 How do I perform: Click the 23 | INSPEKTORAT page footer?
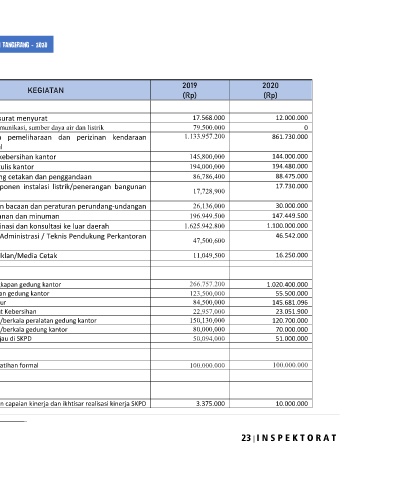coord(289,438)
